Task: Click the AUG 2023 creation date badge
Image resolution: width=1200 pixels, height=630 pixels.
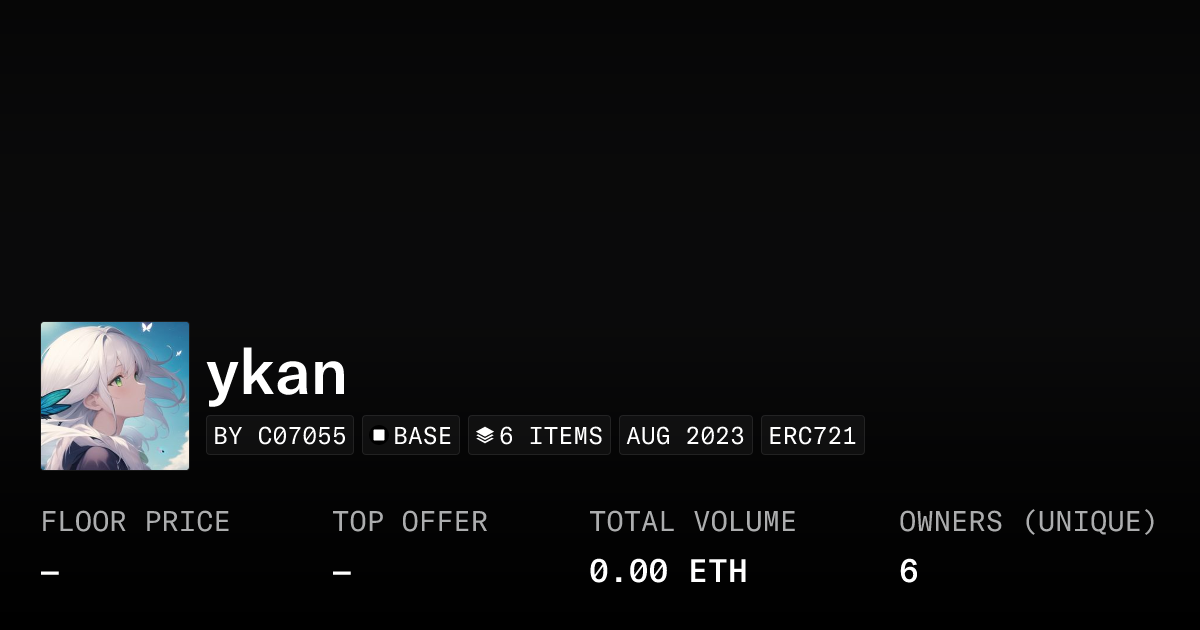Action: (685, 436)
